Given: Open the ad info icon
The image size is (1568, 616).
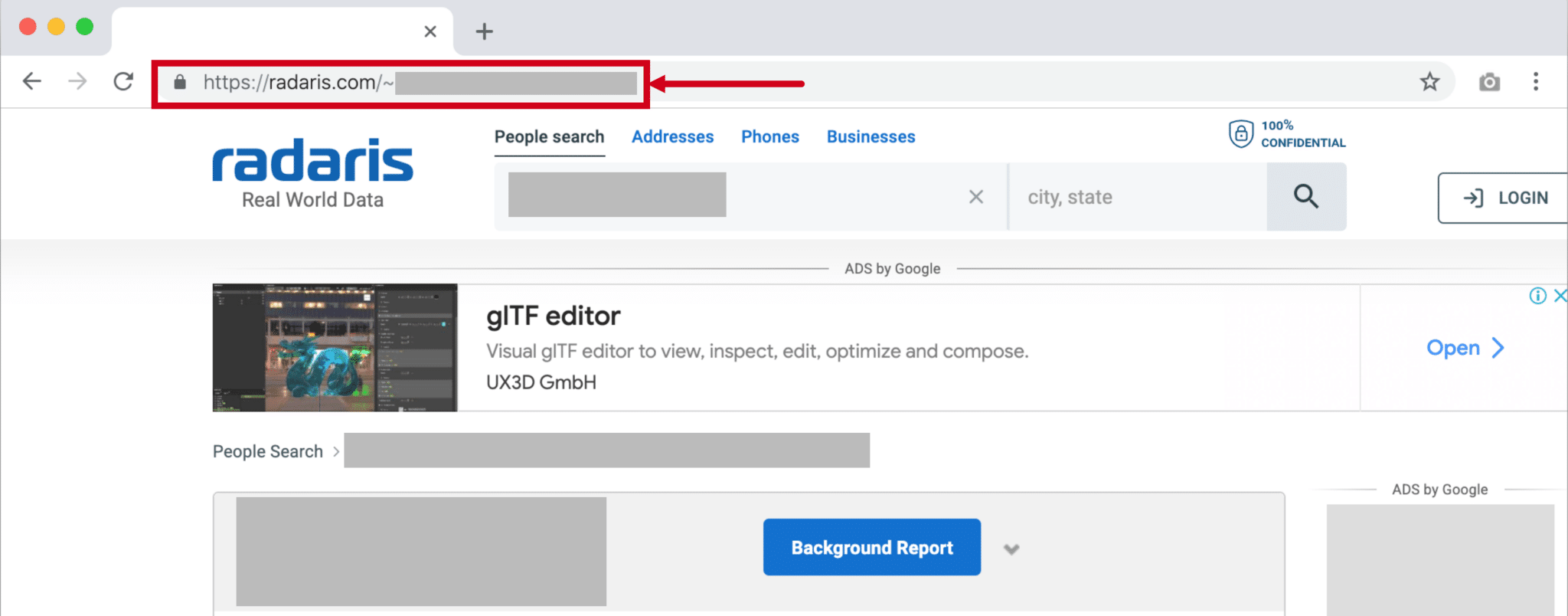Looking at the screenshot, I should [1537, 296].
